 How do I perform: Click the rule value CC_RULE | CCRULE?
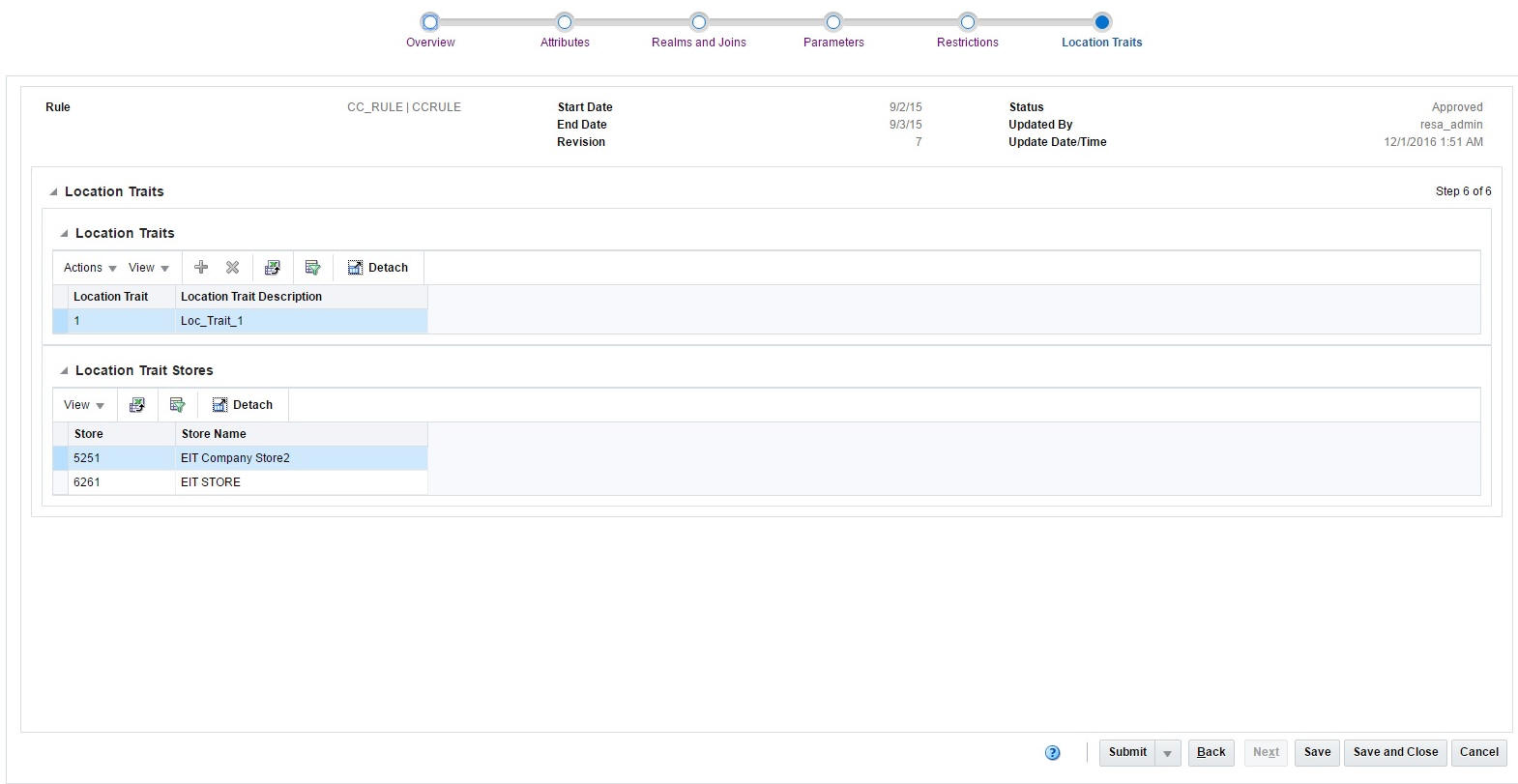click(x=404, y=107)
